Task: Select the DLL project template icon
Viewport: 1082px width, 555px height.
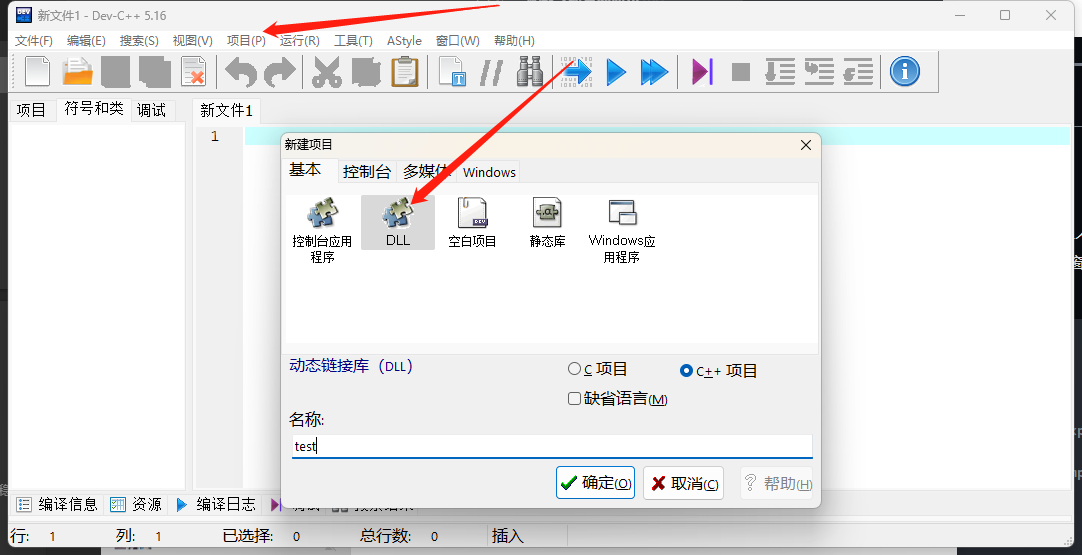Action: 397,215
